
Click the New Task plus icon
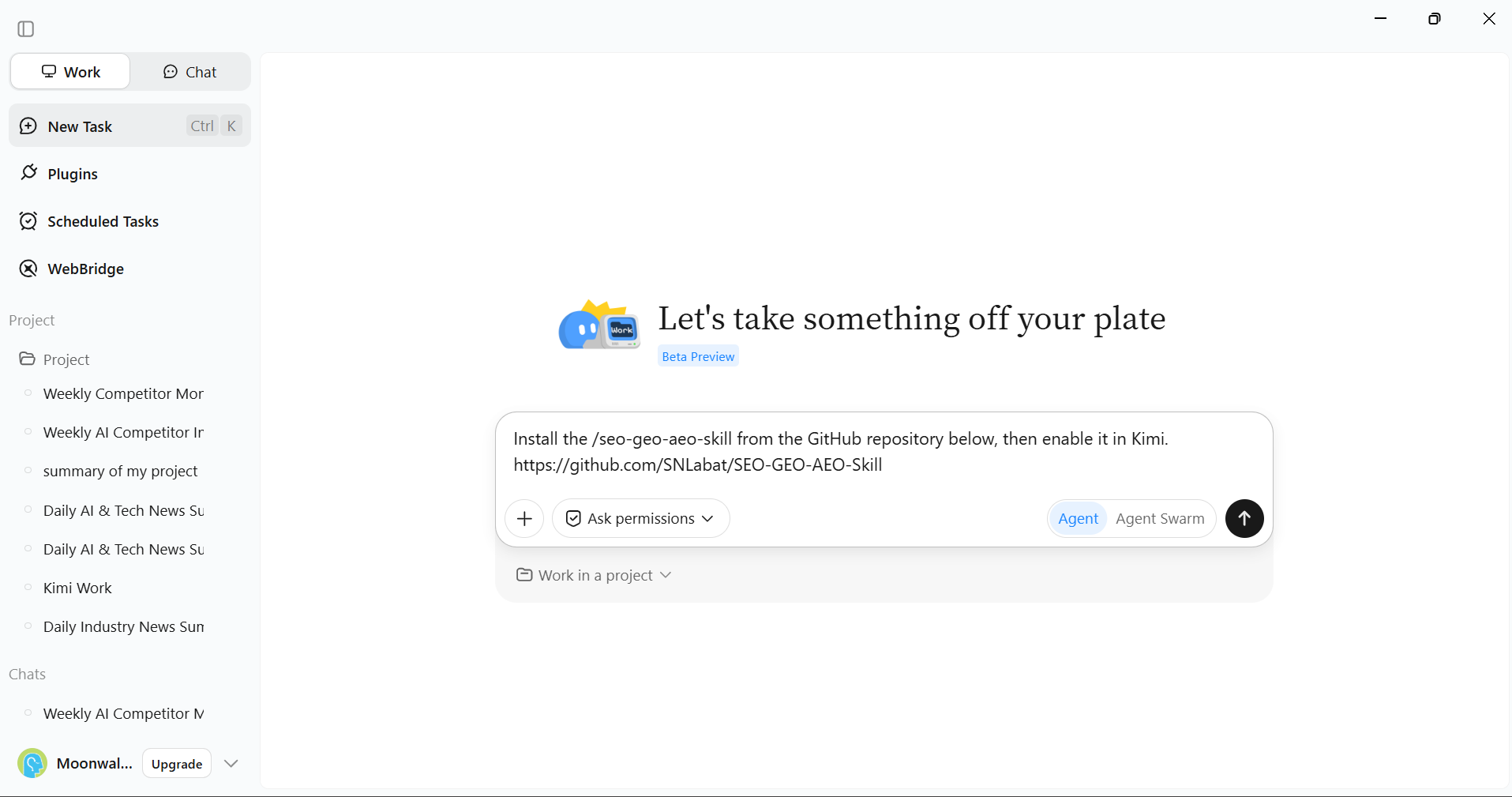28,126
